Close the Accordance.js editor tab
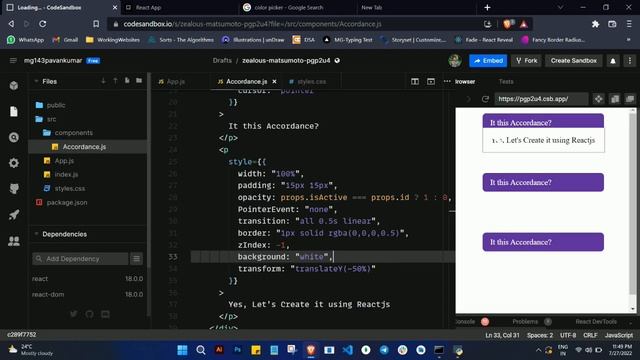Image resolution: width=640 pixels, height=360 pixels. click(274, 82)
